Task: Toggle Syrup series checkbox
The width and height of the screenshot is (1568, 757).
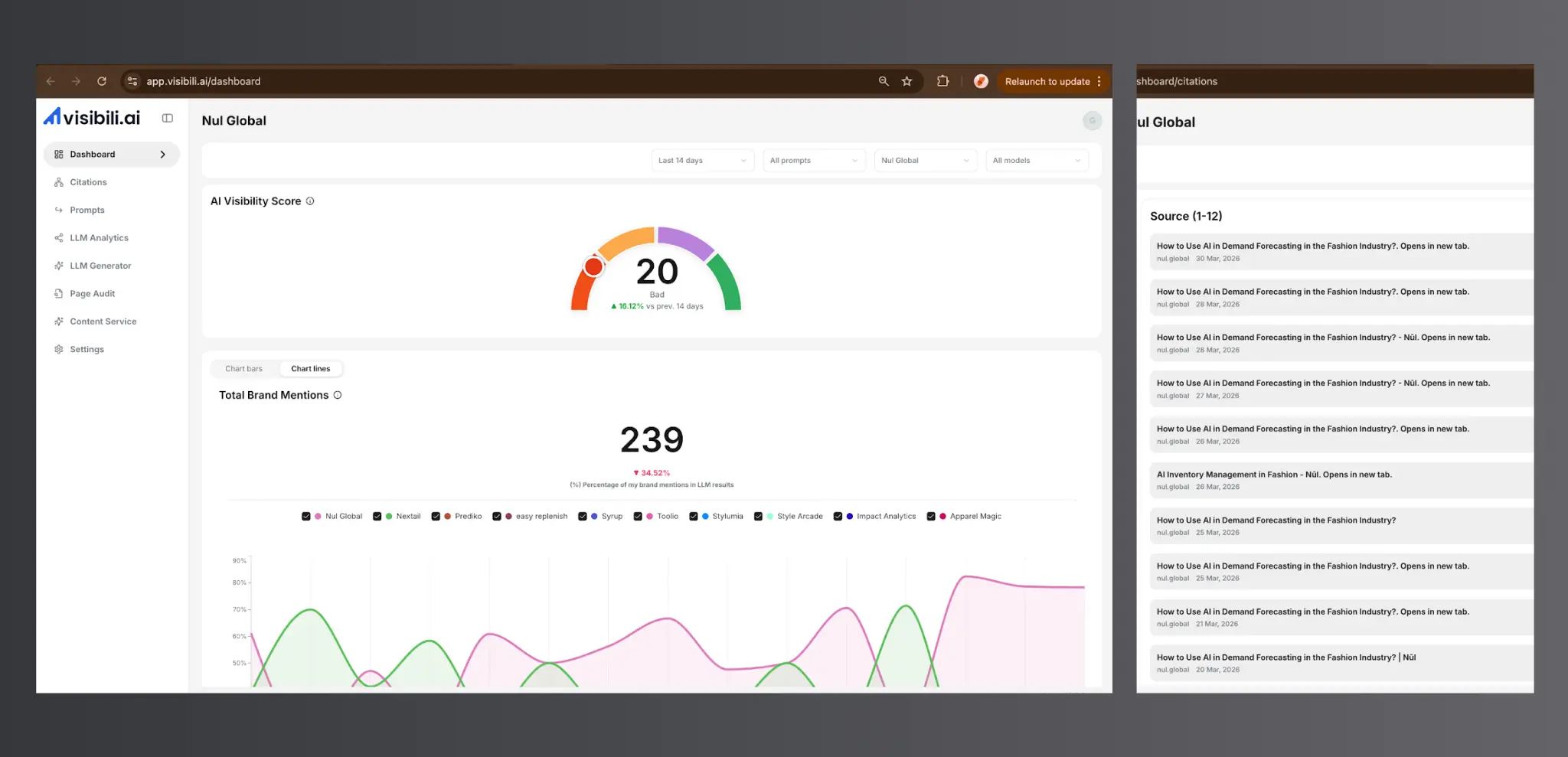Action: [583, 517]
